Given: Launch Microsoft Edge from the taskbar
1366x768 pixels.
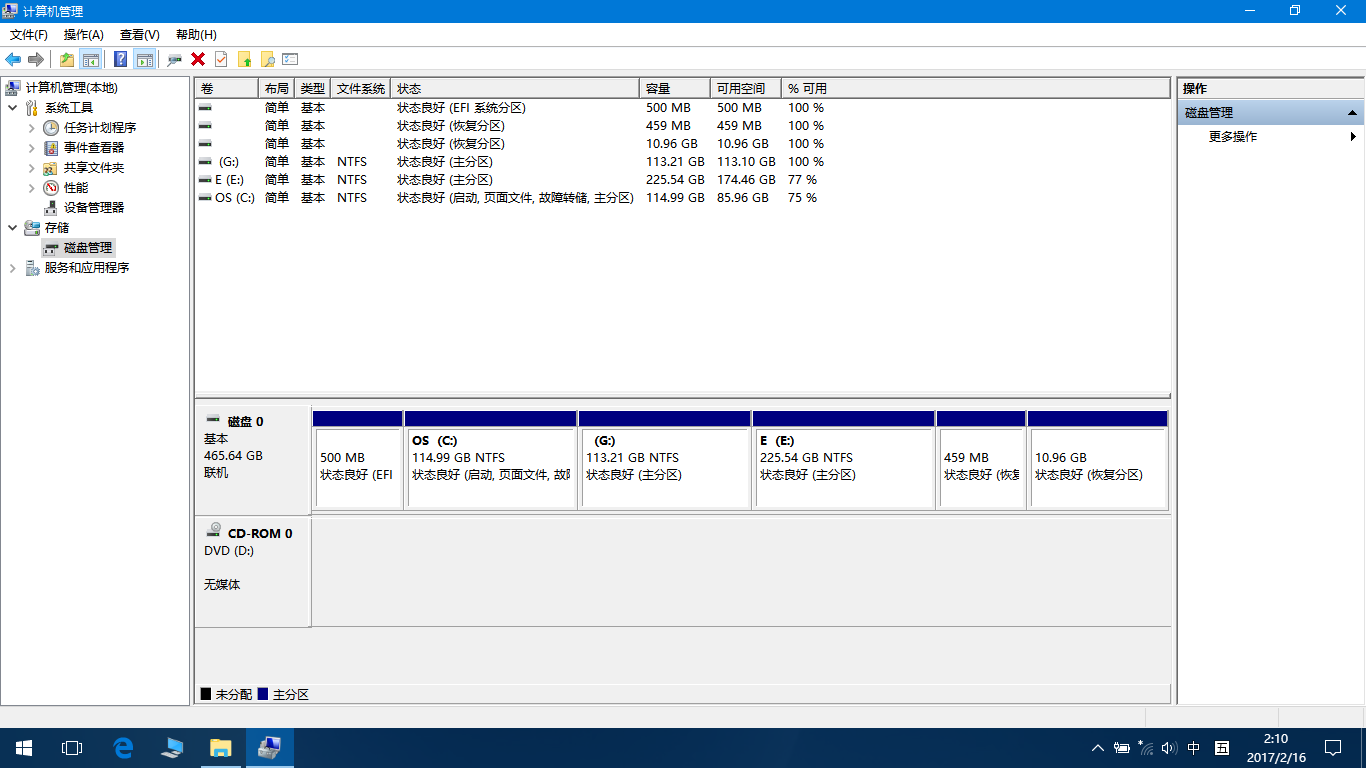Looking at the screenshot, I should [123, 748].
